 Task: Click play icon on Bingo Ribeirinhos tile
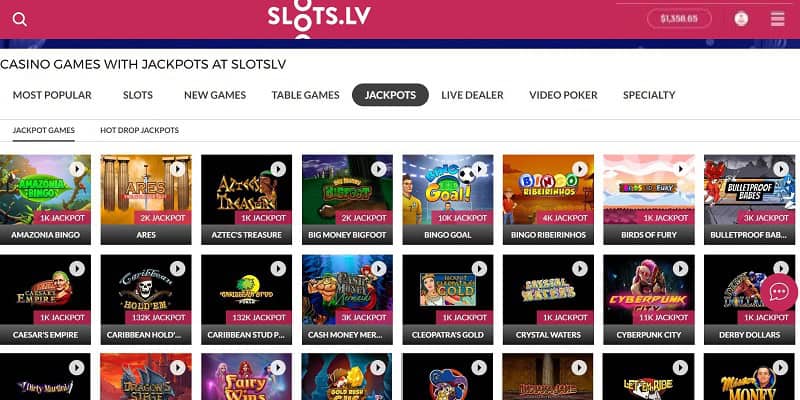(580, 169)
